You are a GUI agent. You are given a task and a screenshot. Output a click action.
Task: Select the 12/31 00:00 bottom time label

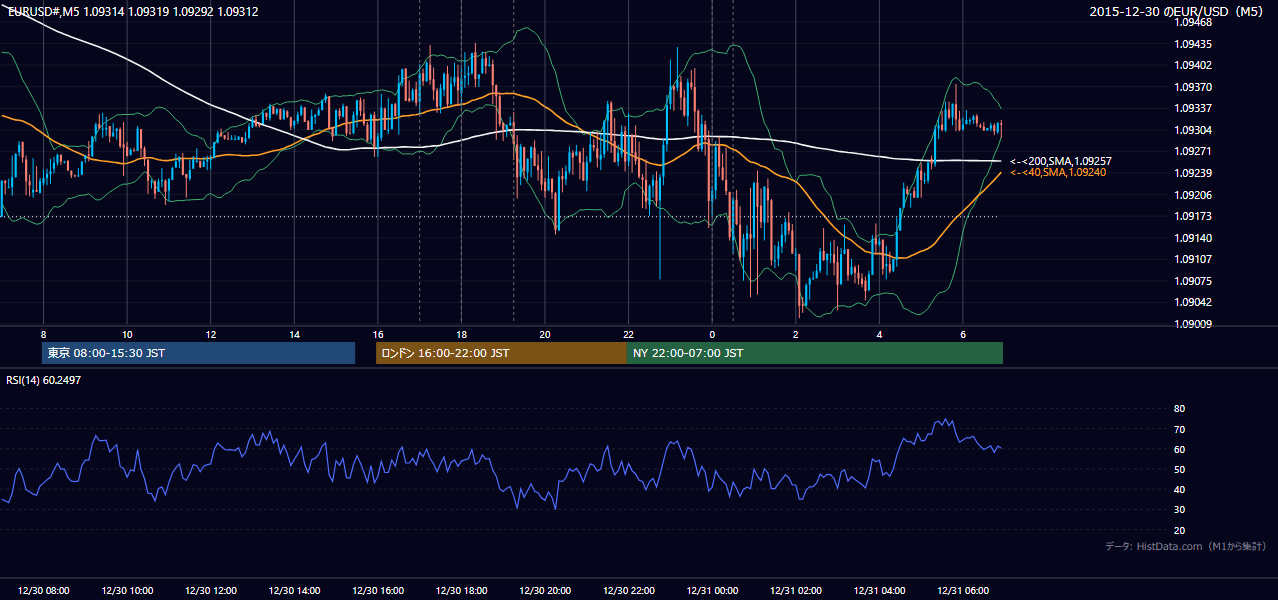point(712,591)
